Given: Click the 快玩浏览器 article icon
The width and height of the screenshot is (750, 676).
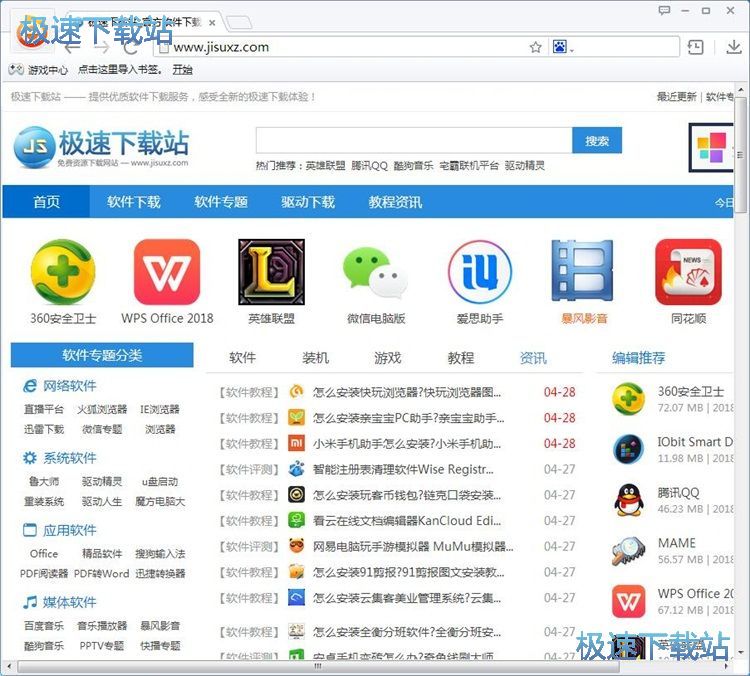Looking at the screenshot, I should click(x=297, y=392).
